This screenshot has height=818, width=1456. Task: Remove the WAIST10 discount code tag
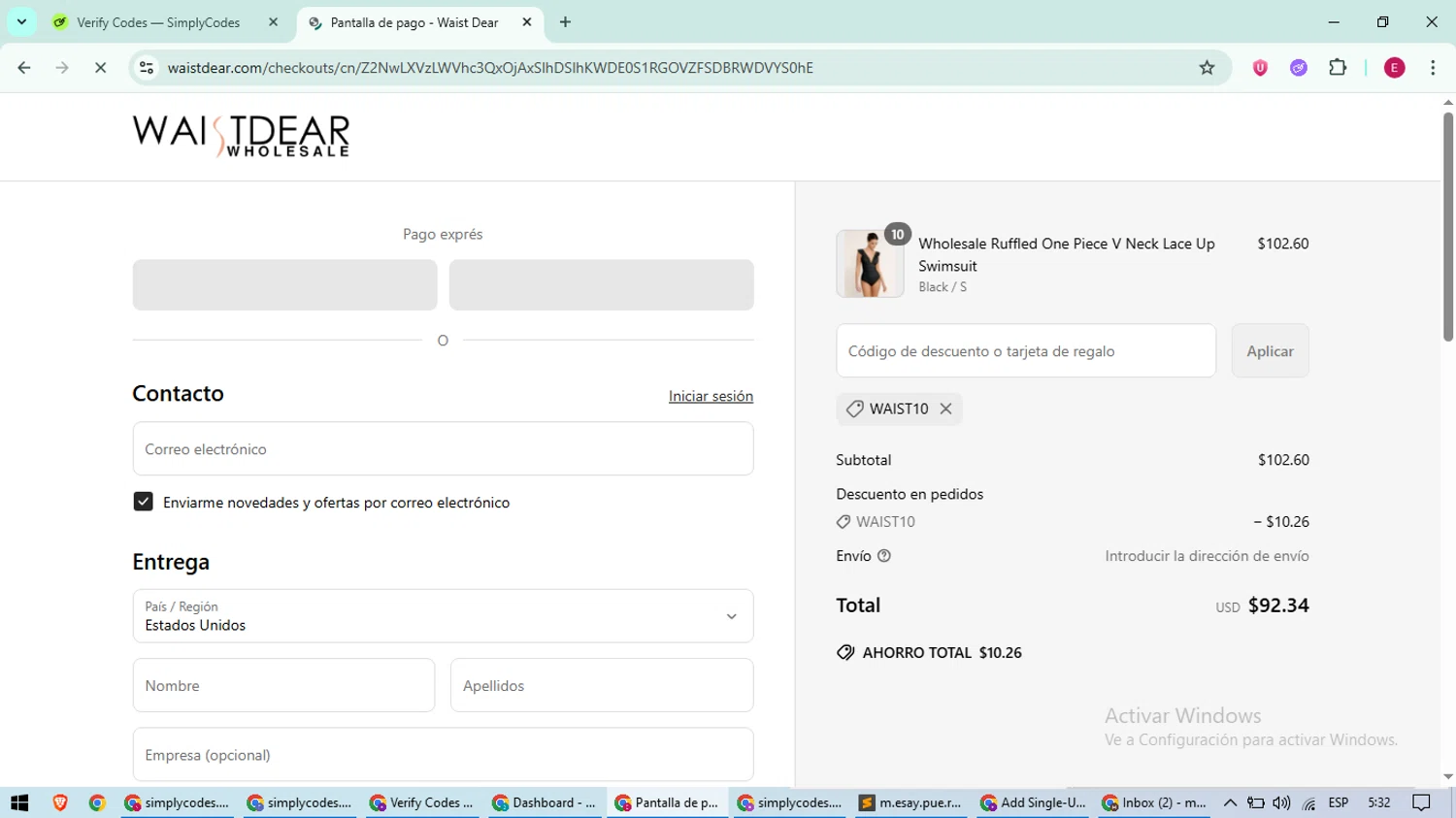(945, 409)
